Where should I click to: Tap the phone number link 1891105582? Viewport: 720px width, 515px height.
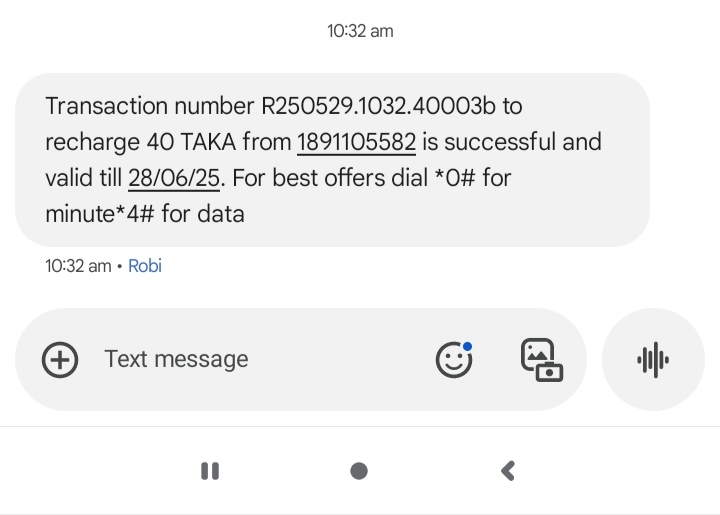(356, 142)
